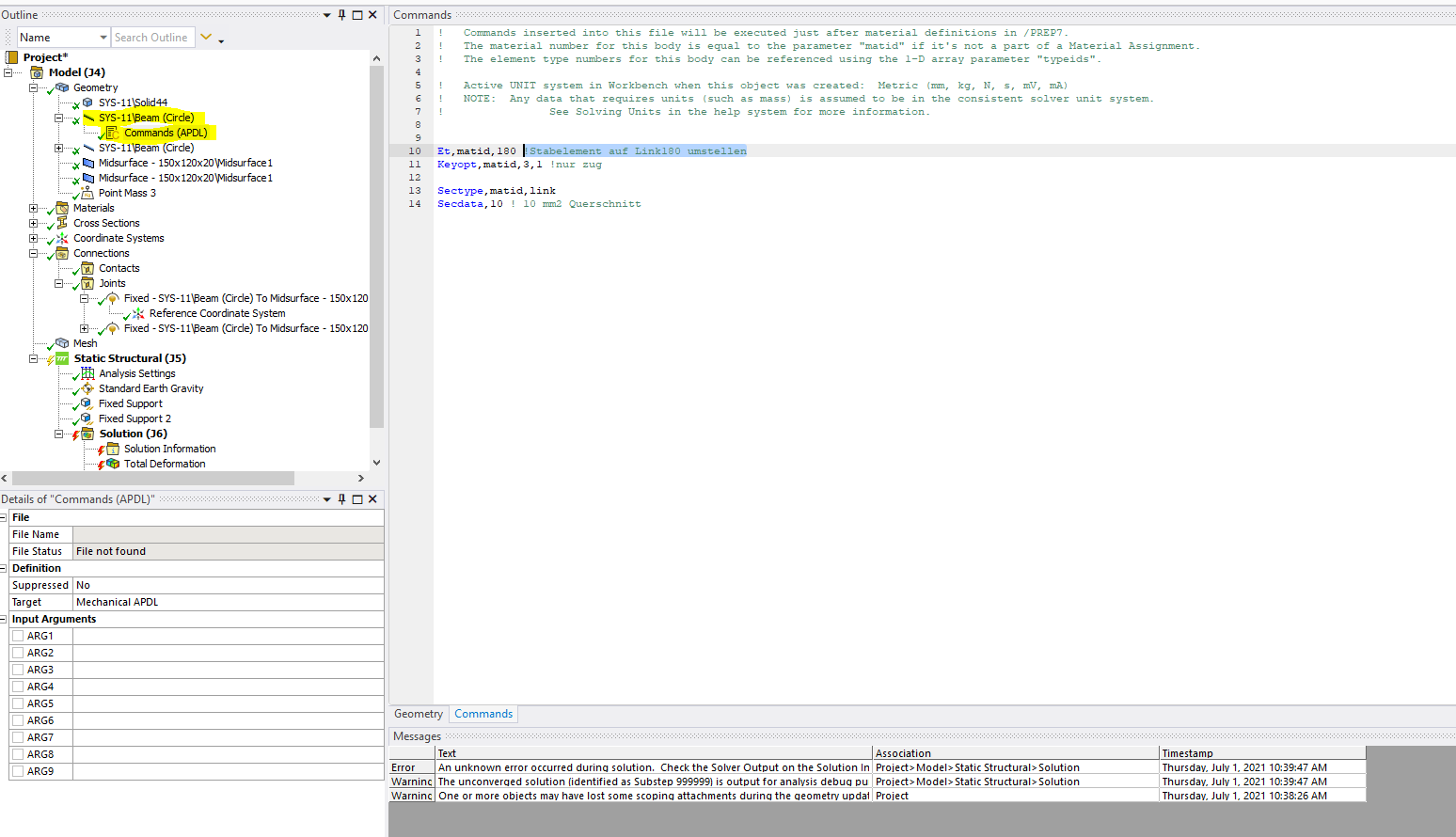This screenshot has width=1456, height=837.
Task: Collapse the Connections tree node
Action: pos(33,253)
